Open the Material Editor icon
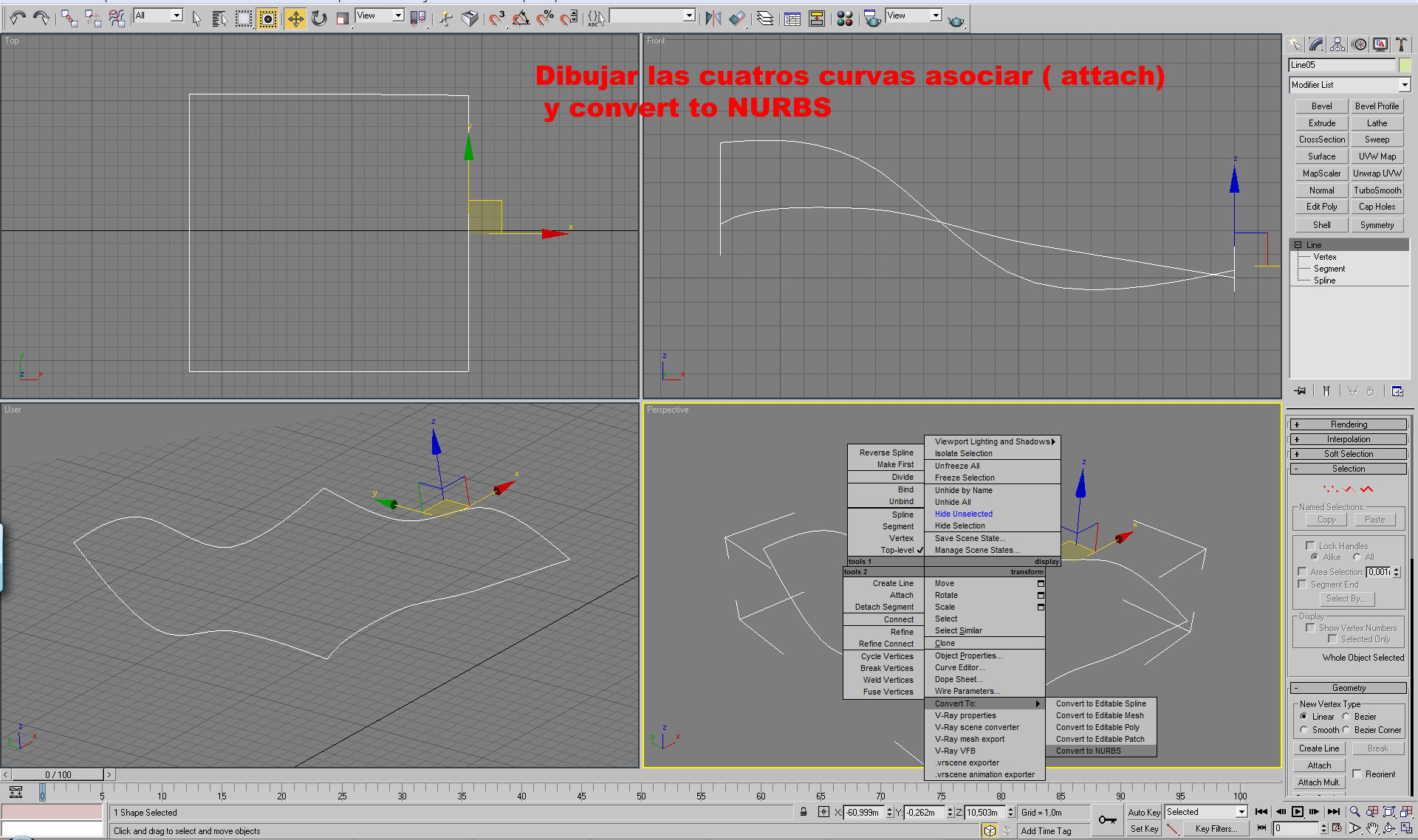 point(845,18)
